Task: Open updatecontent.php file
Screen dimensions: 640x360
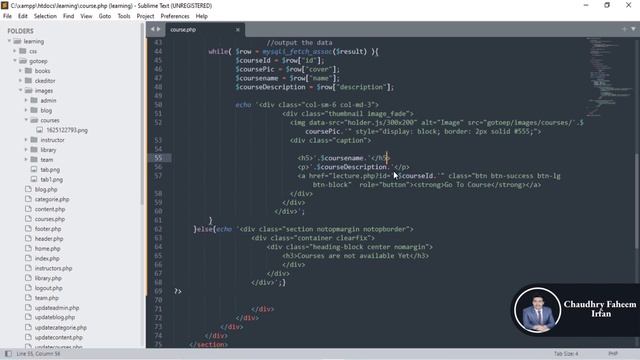Action: tap(58, 337)
